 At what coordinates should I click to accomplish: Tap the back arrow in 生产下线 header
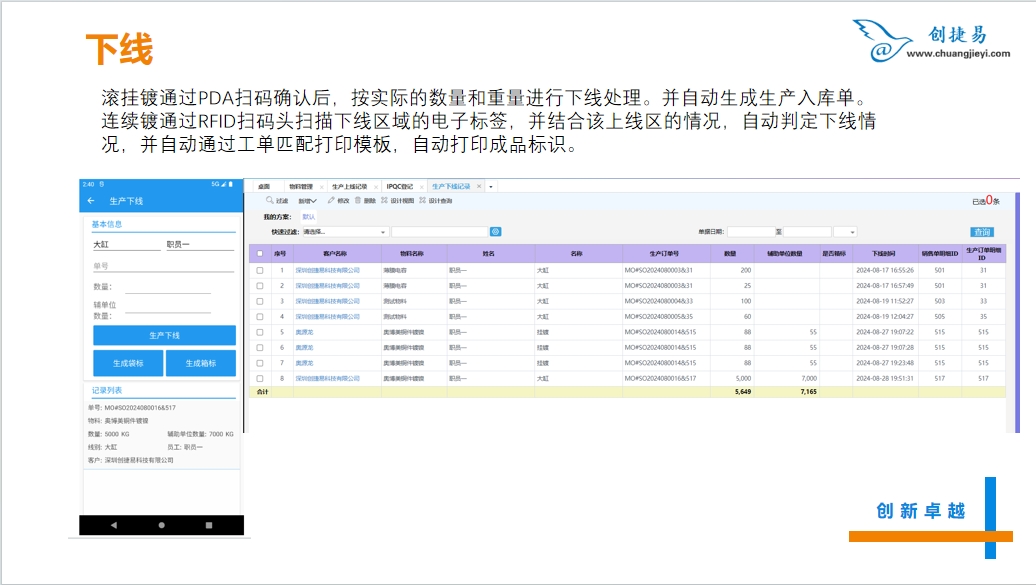point(92,201)
